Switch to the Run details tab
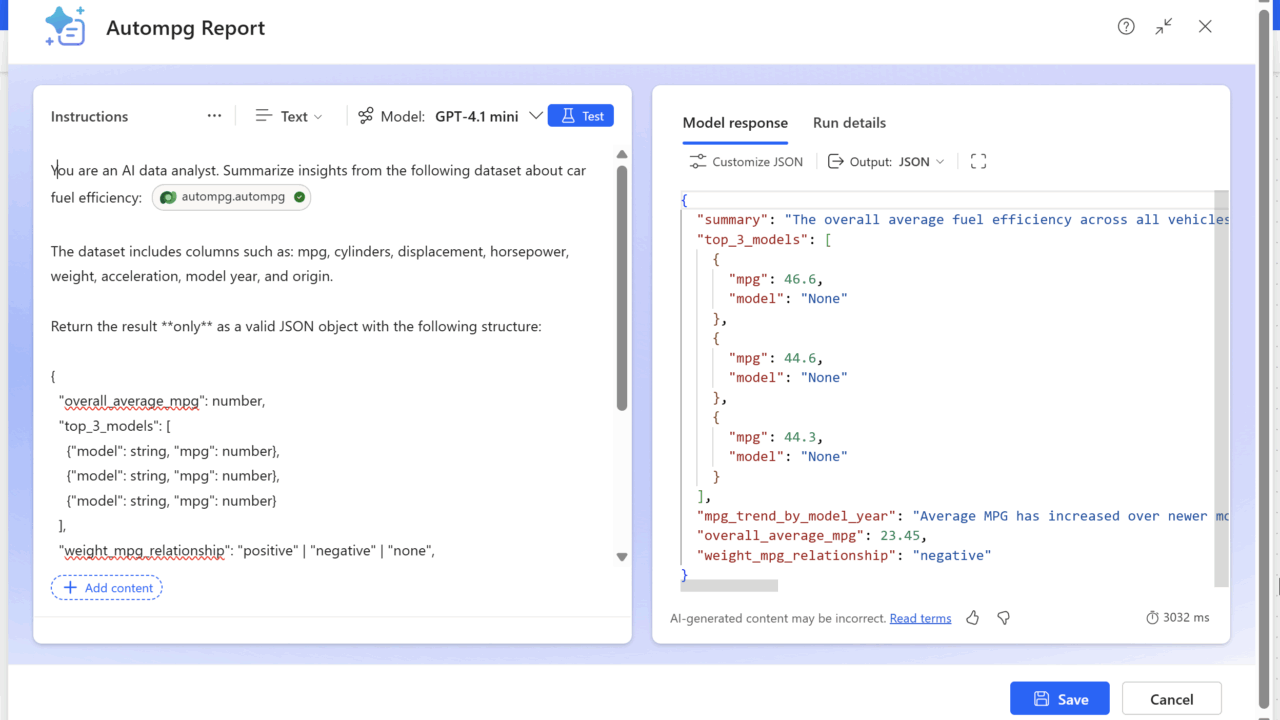The image size is (1280, 720). coord(849,123)
